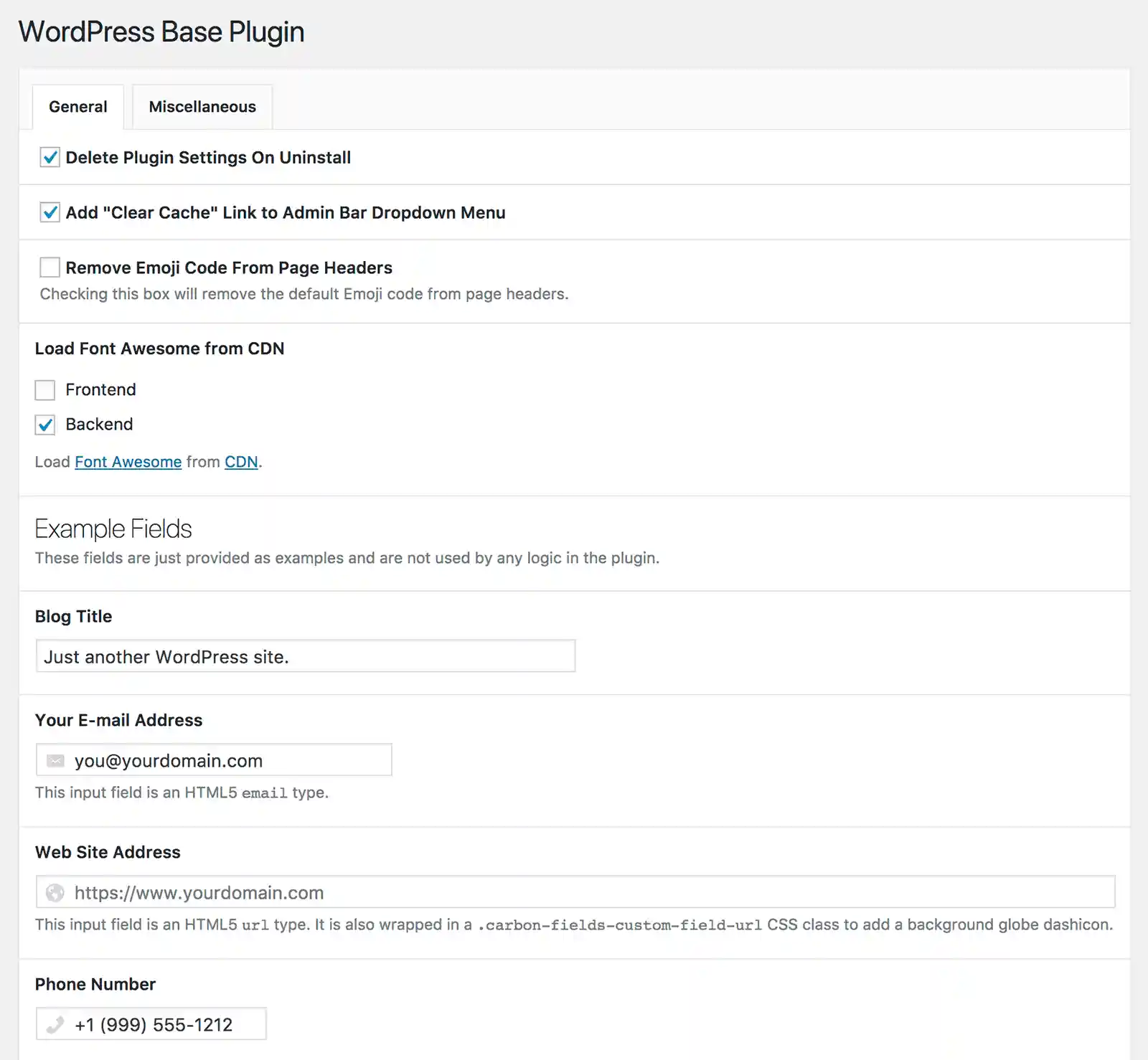The width and height of the screenshot is (1148, 1060).
Task: Follow the CDN hyperlink
Action: [x=240, y=461]
